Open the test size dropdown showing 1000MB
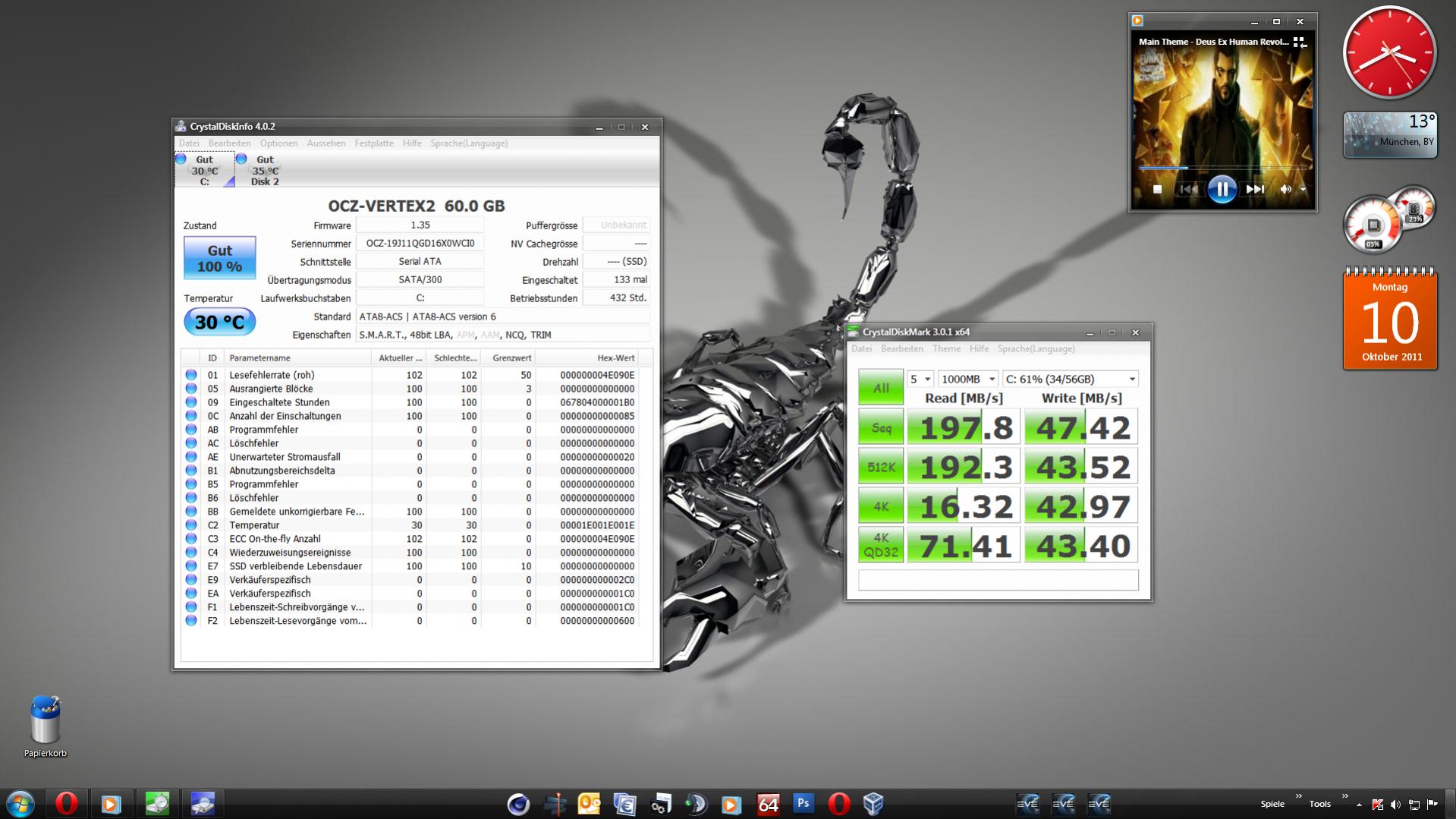Image resolution: width=1456 pixels, height=819 pixels. (968, 379)
